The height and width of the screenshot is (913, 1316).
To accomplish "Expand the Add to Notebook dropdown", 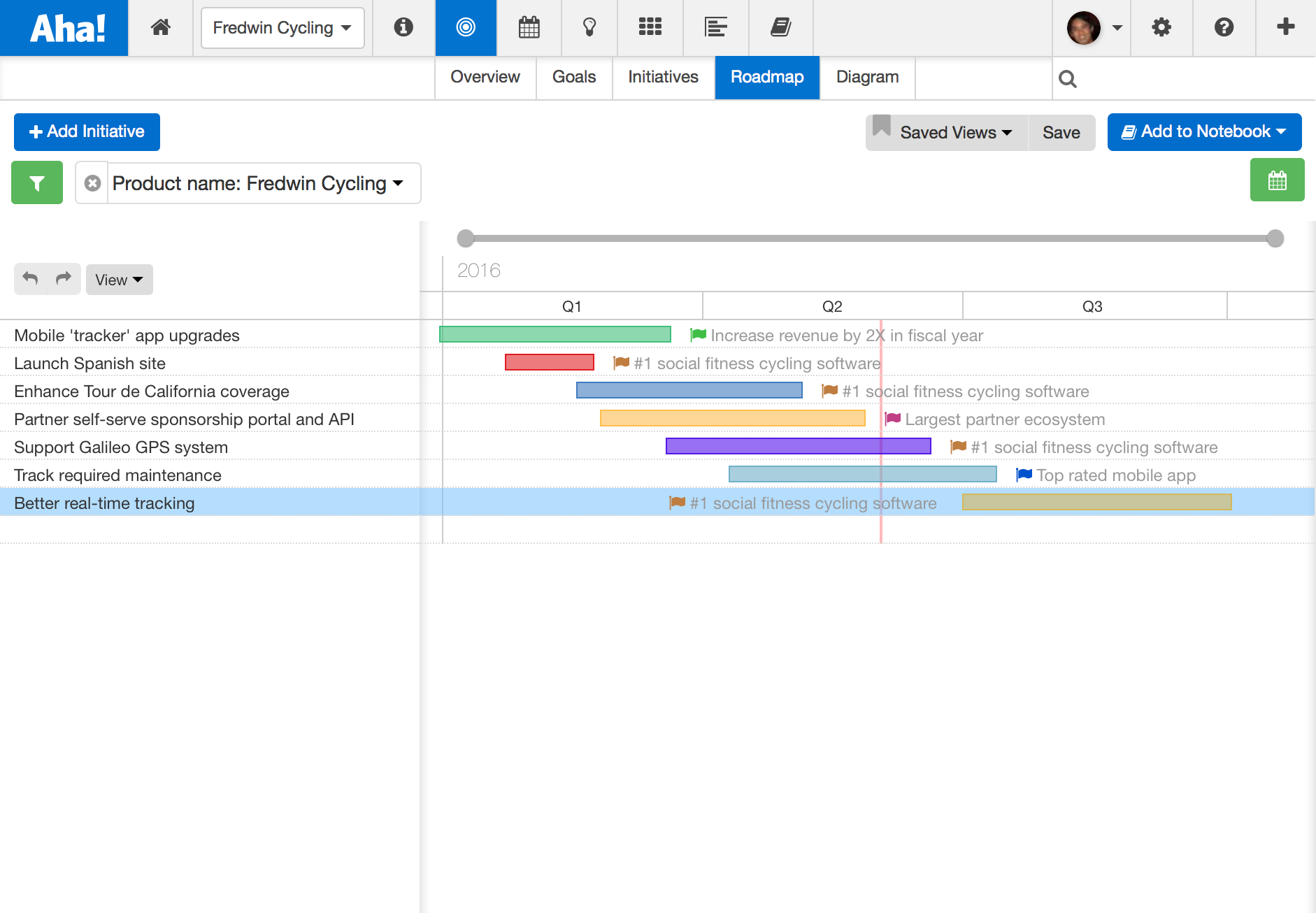I will tap(1204, 131).
